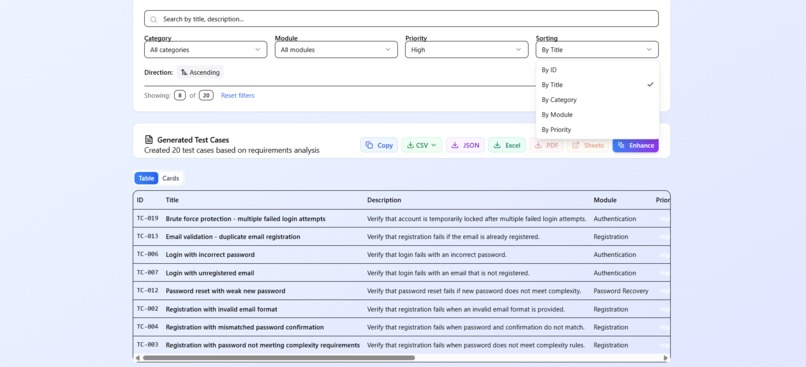Open the All categories dropdown
The height and width of the screenshot is (367, 806).
click(206, 50)
